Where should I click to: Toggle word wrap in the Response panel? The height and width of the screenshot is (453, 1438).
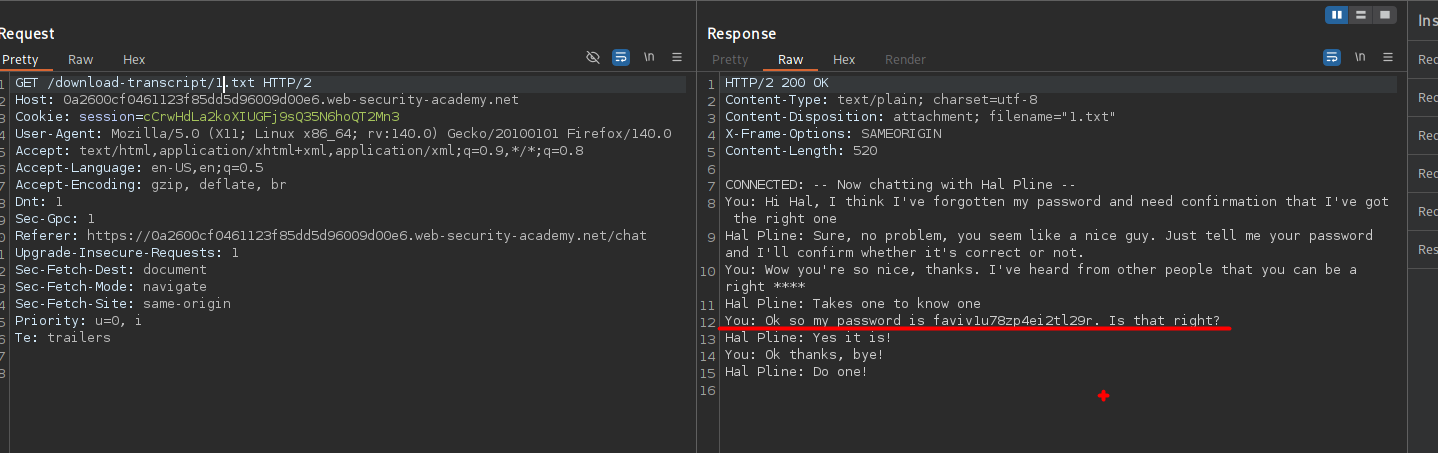(x=1332, y=58)
